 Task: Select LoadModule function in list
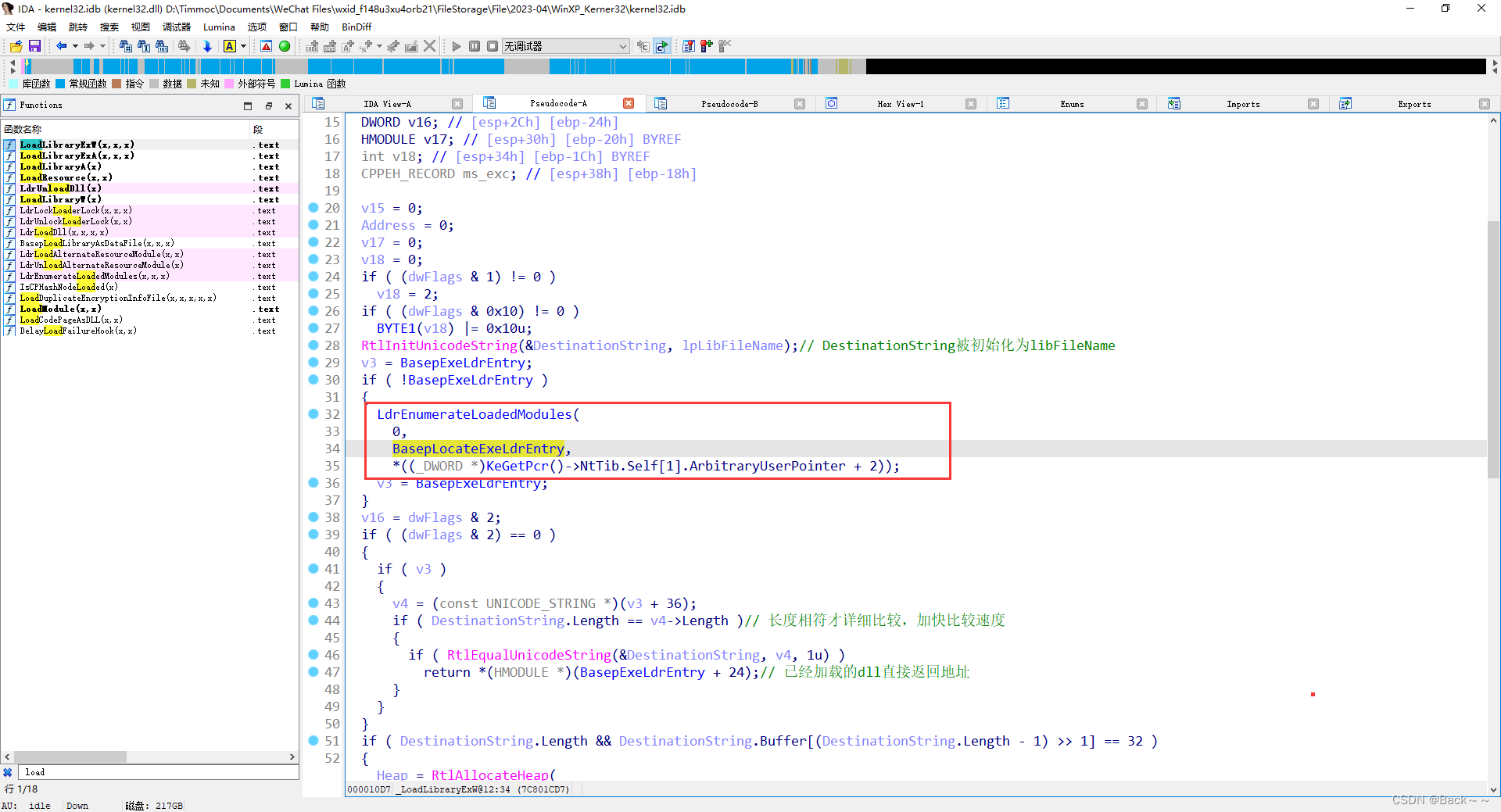[x=150, y=309]
